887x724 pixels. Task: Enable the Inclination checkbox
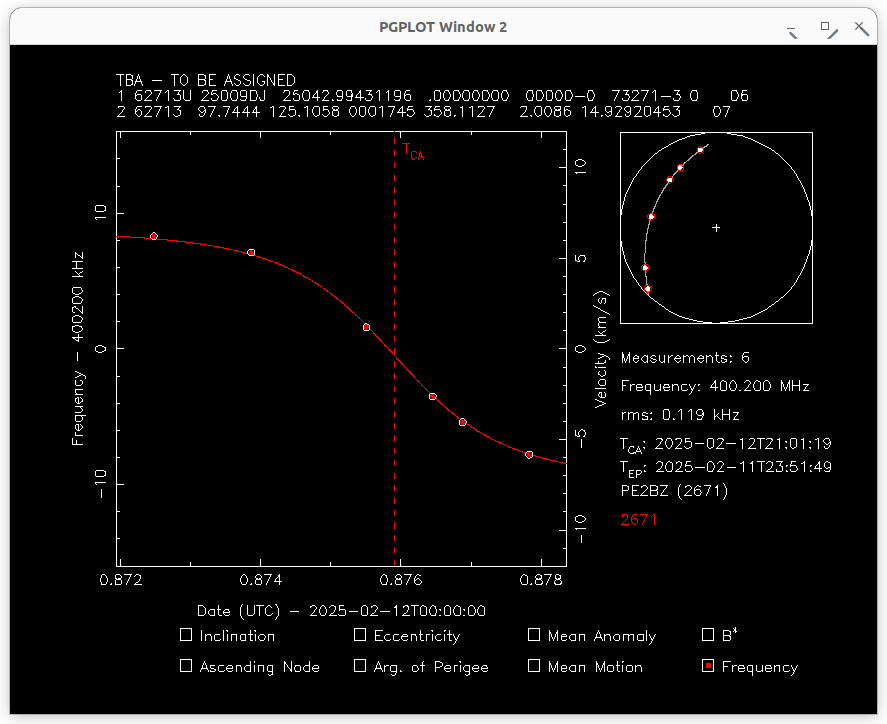(186, 635)
